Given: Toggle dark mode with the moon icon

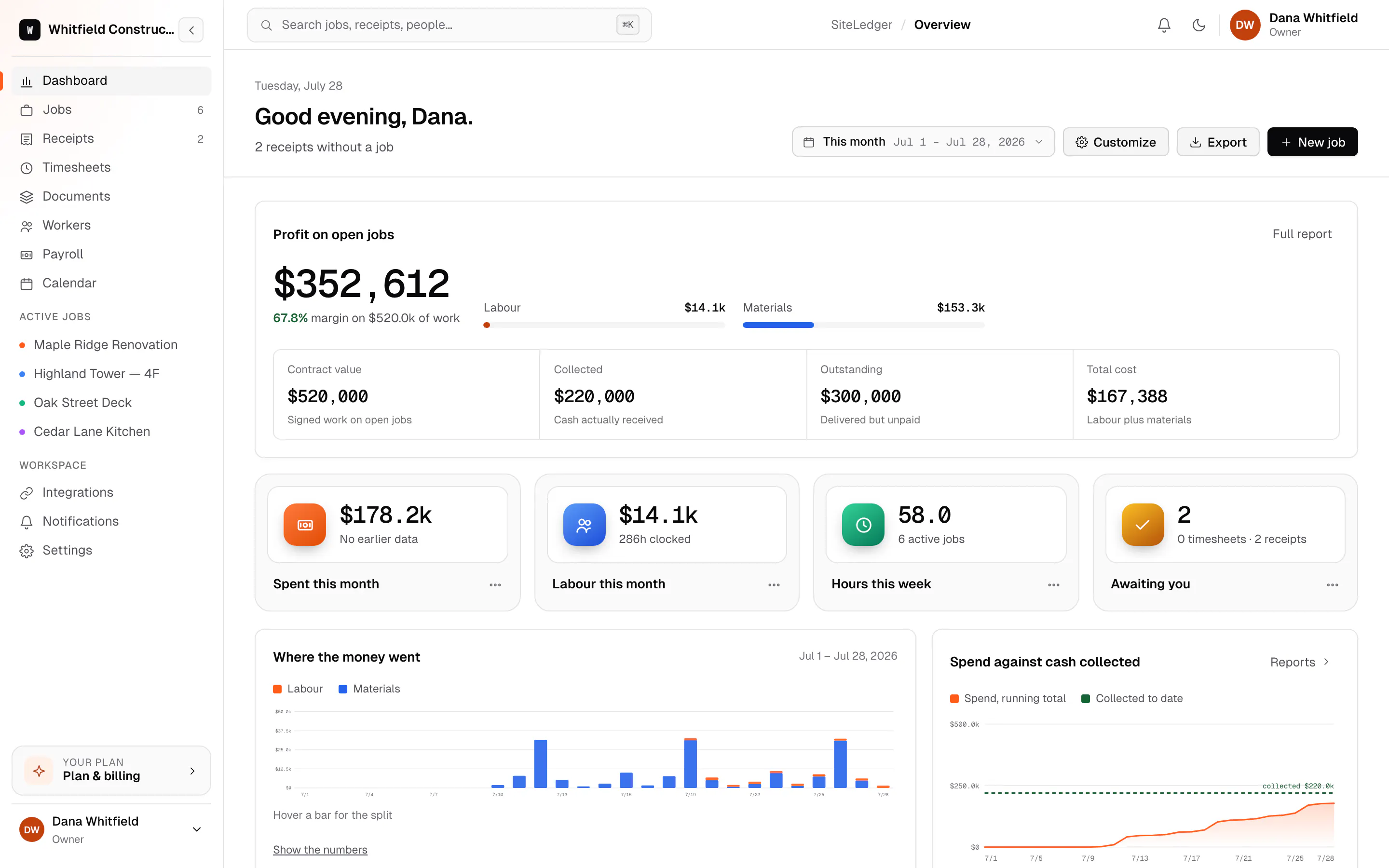Looking at the screenshot, I should coord(1198,25).
